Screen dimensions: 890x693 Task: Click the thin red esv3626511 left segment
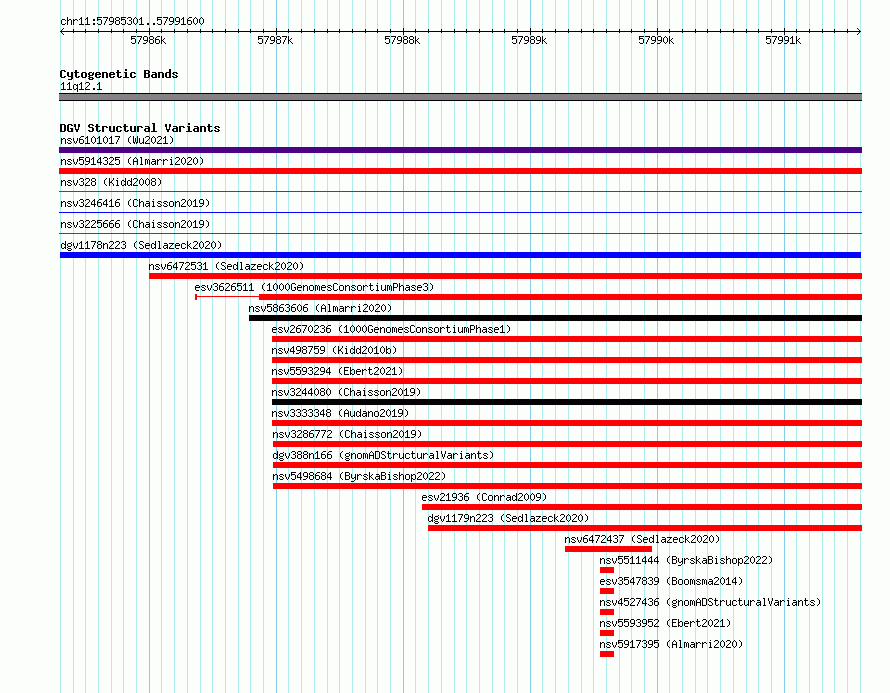tap(227, 297)
